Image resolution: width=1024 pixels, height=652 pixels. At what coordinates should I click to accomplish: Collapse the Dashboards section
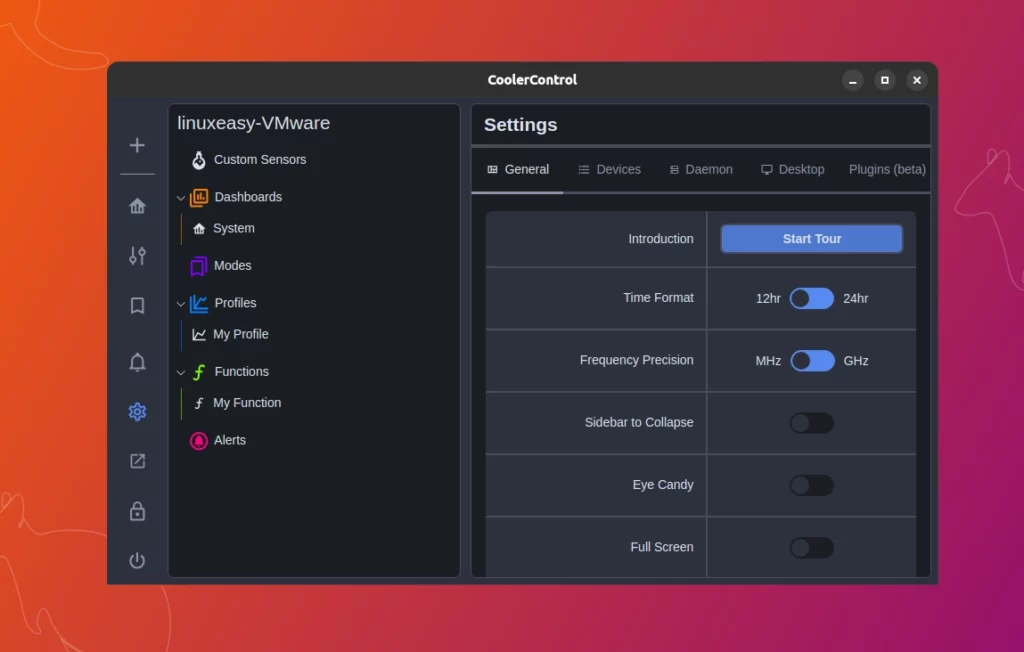coord(181,197)
